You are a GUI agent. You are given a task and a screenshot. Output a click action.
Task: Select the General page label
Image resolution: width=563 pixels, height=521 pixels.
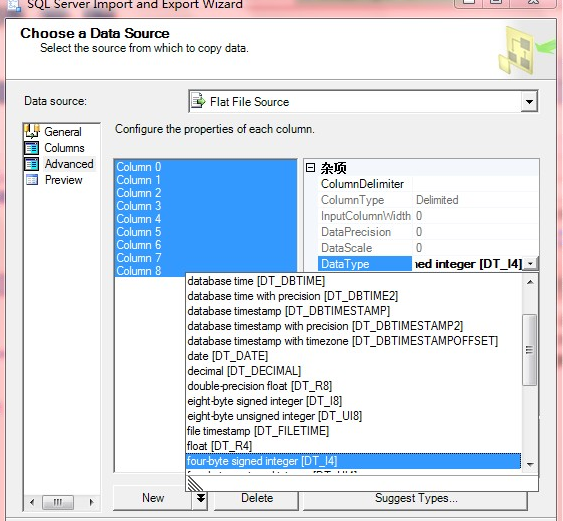(63, 132)
